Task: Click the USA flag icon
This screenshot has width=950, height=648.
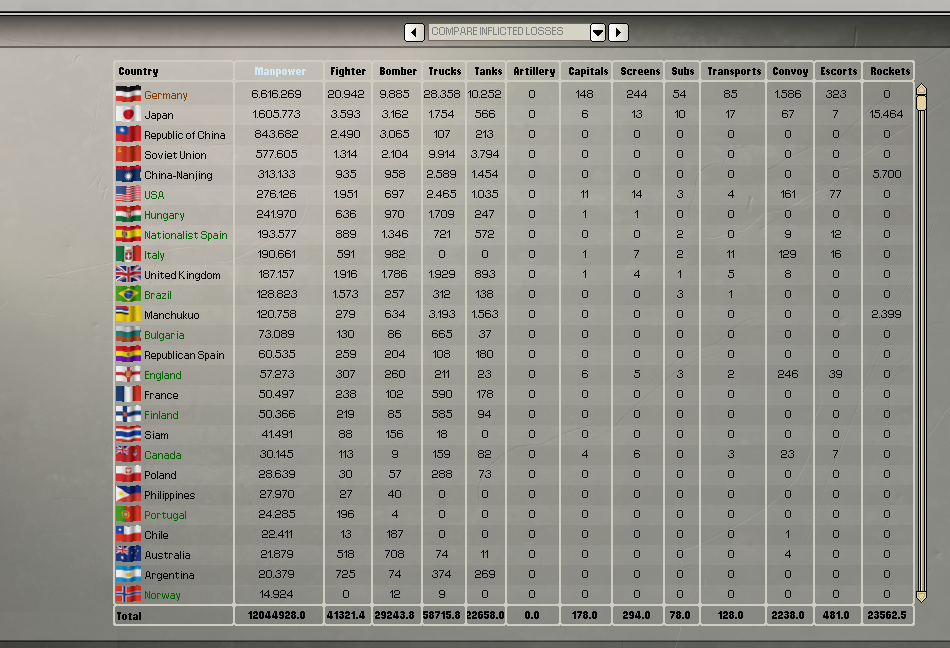Action: [x=128, y=194]
